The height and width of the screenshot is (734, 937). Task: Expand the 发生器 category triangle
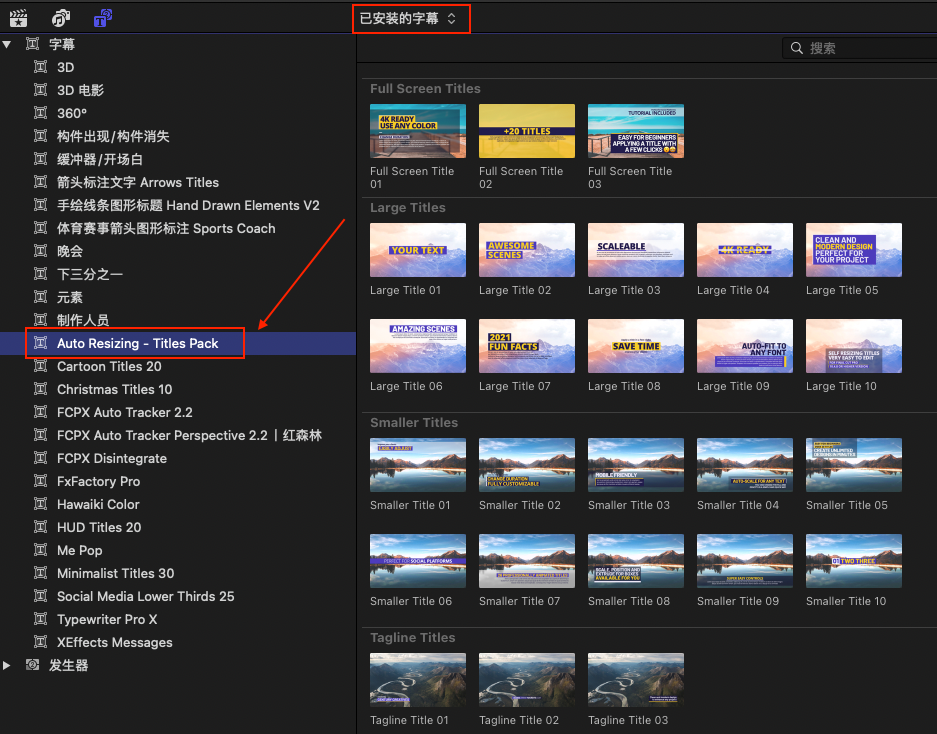pyautogui.click(x=7, y=665)
